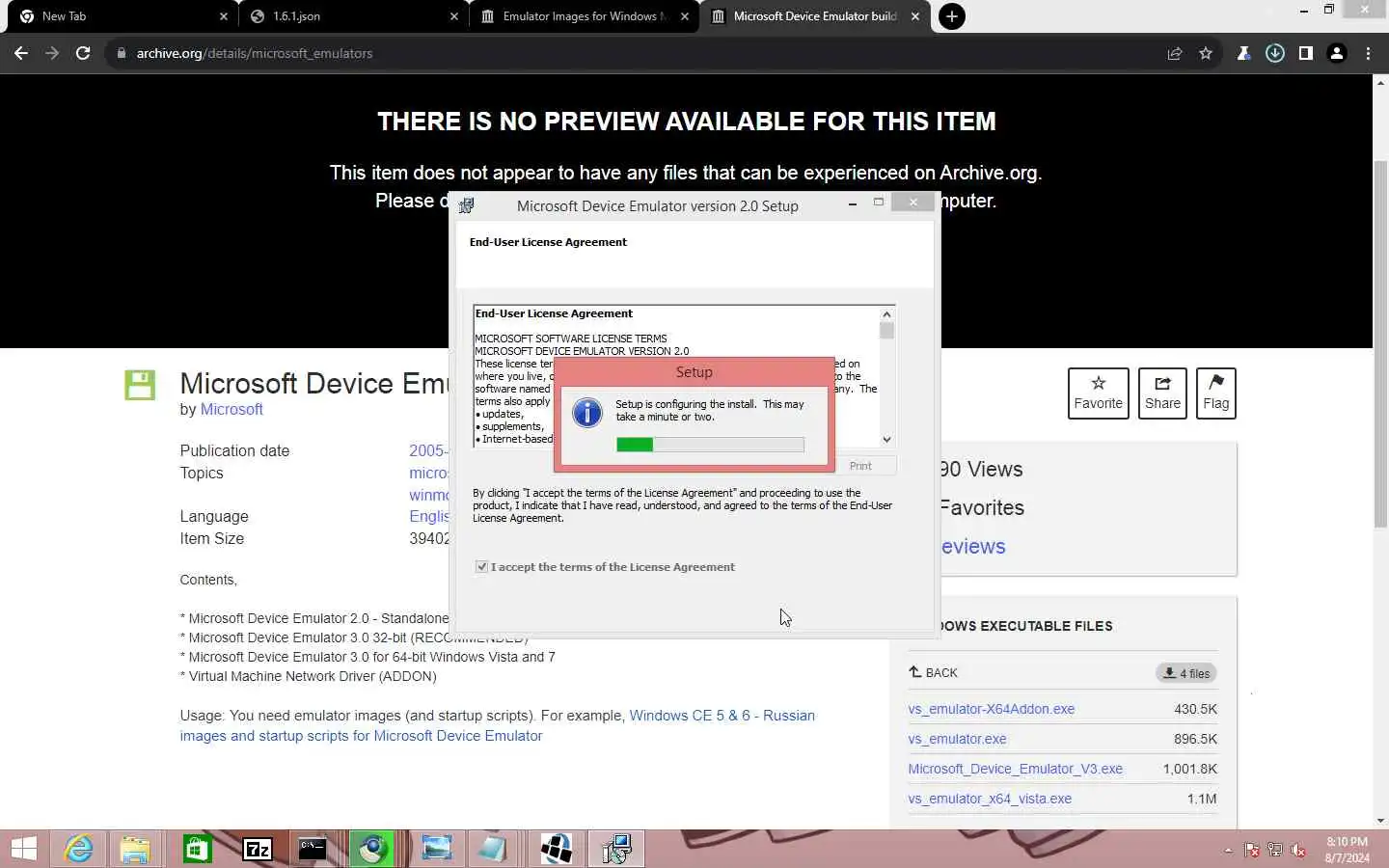The width and height of the screenshot is (1389, 868).
Task: Open the notepad-like taskbar icon
Action: point(492,849)
